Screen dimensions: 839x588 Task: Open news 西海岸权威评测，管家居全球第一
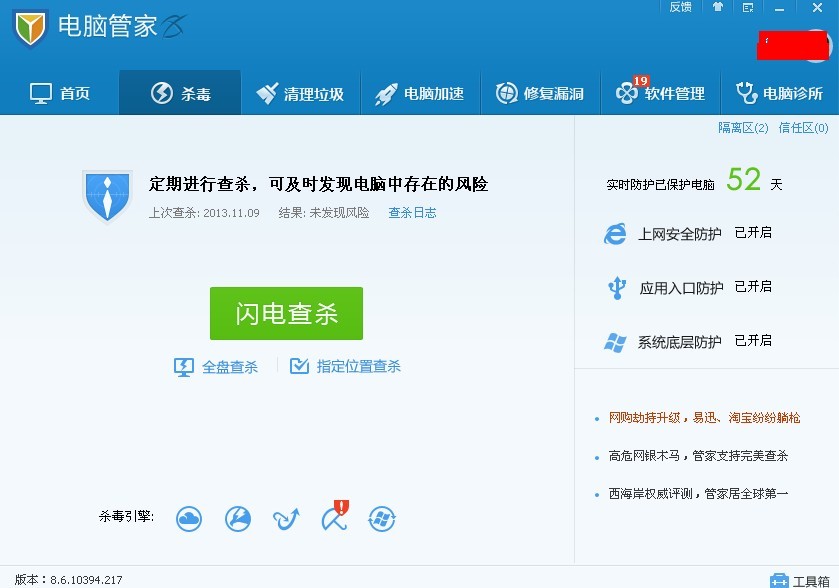tap(698, 493)
